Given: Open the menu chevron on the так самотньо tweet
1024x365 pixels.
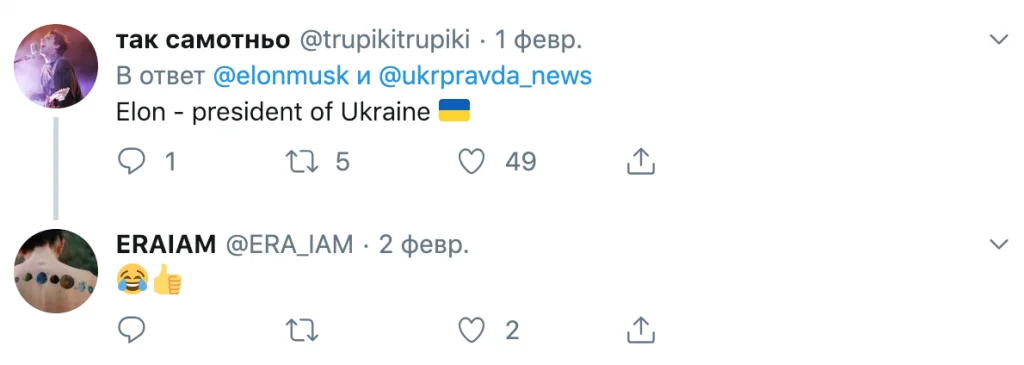Looking at the screenshot, I should pos(999,40).
